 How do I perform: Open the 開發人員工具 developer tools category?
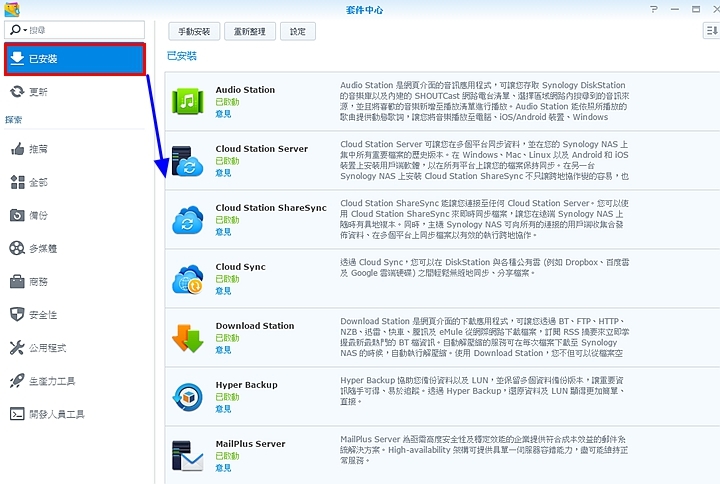[x=75, y=414]
